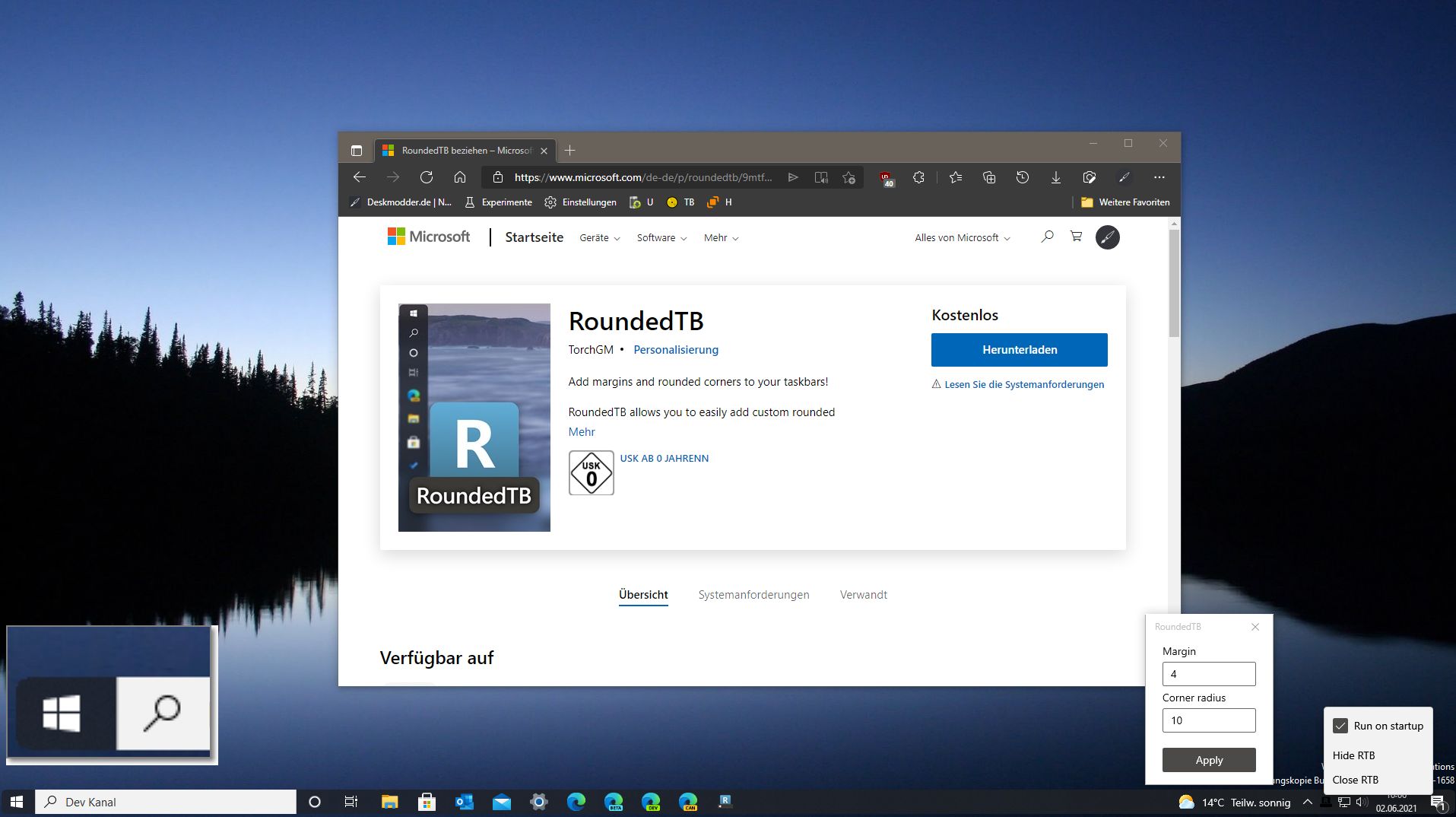Click the Microsoft shopping cart icon

point(1076,237)
